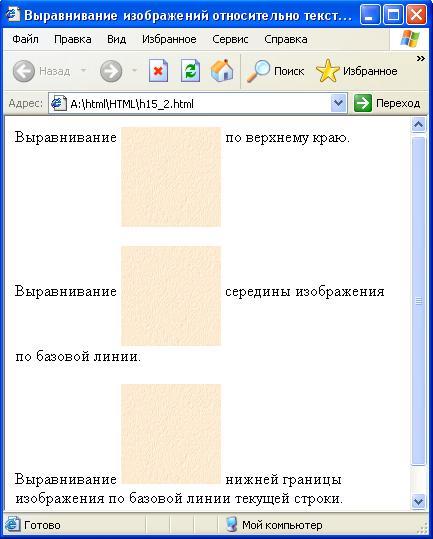Click the address field with h15_2.html path
This screenshot has width=433, height=539.
pos(197,103)
